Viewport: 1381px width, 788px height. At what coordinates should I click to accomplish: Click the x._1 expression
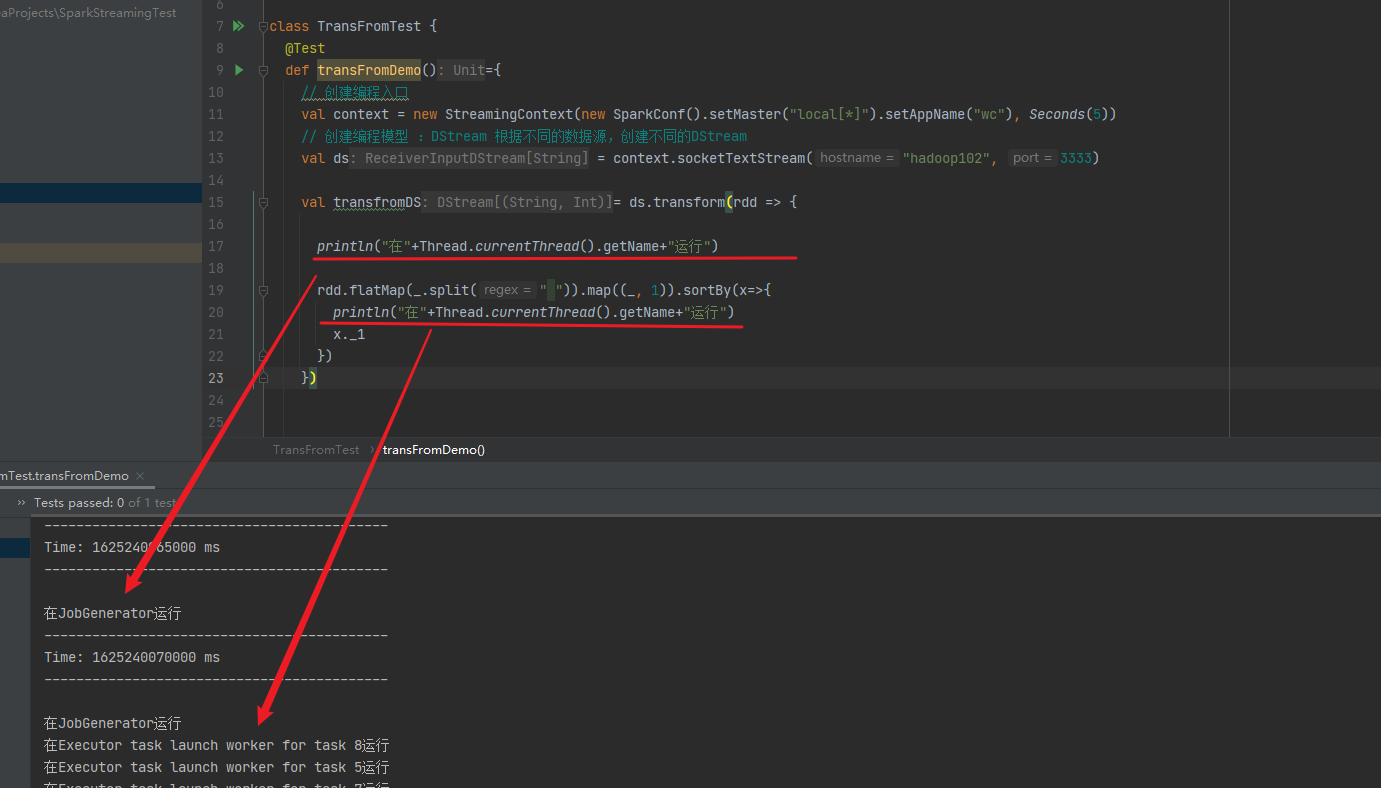point(349,334)
